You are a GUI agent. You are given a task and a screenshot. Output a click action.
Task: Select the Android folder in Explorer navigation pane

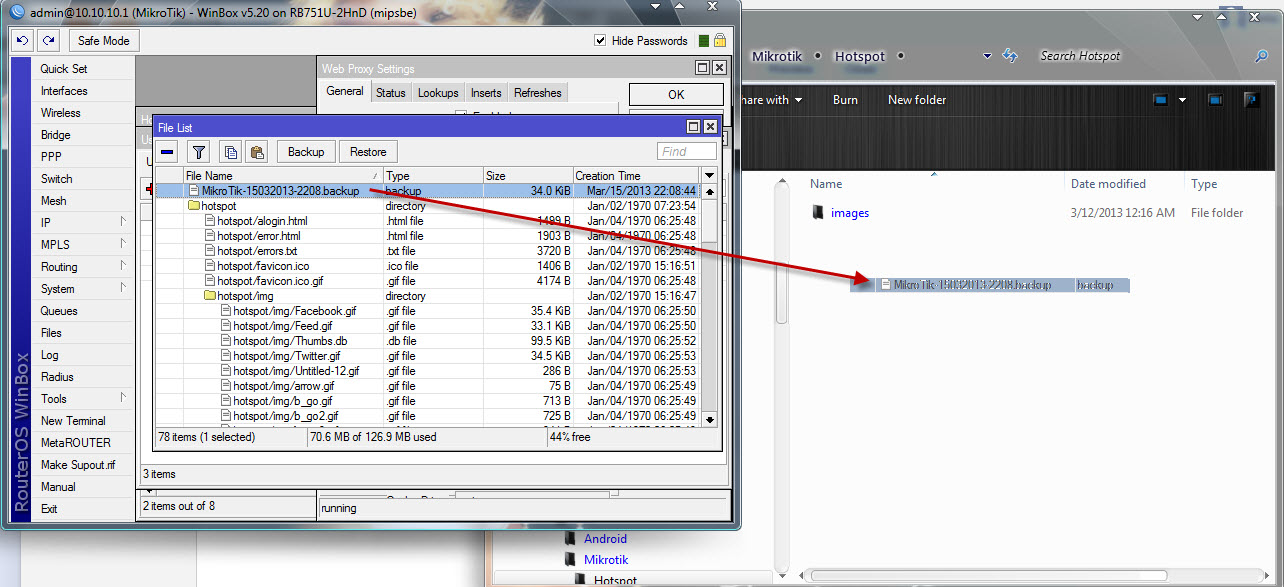coord(605,539)
